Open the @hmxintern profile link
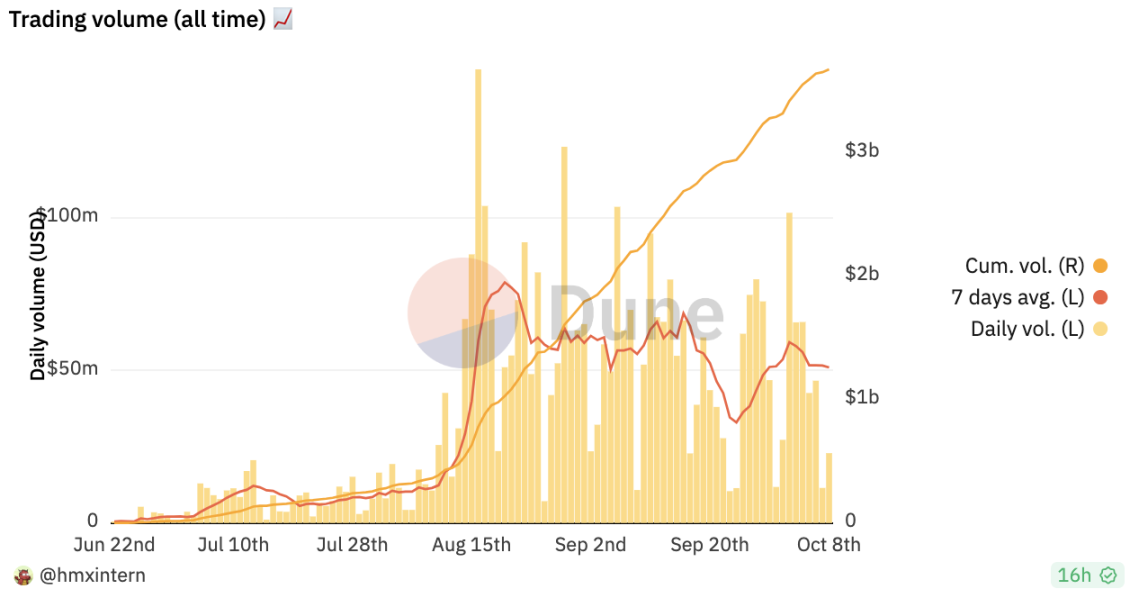 tap(91, 575)
